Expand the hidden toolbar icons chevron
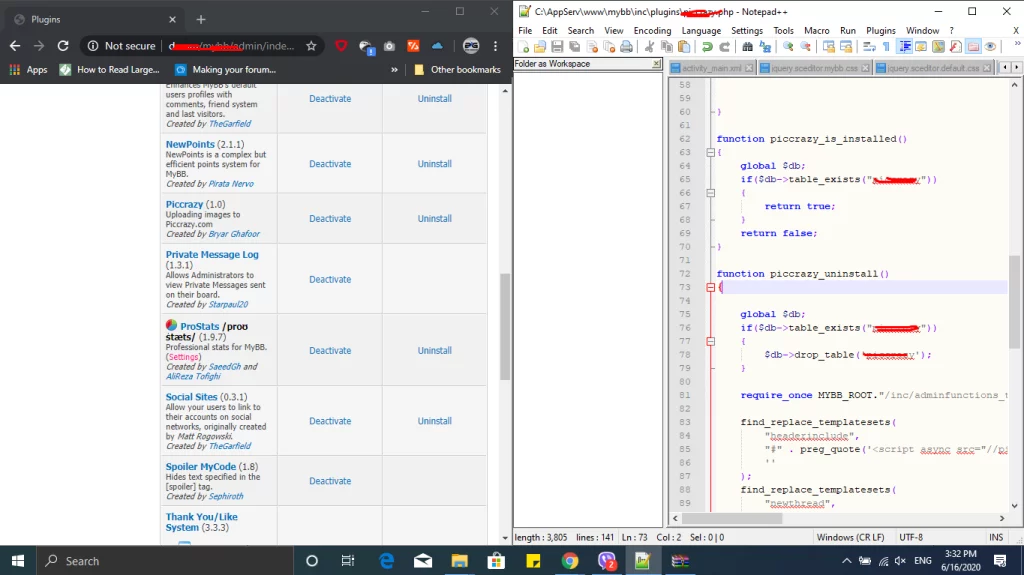The image size is (1024, 575). [1017, 44]
